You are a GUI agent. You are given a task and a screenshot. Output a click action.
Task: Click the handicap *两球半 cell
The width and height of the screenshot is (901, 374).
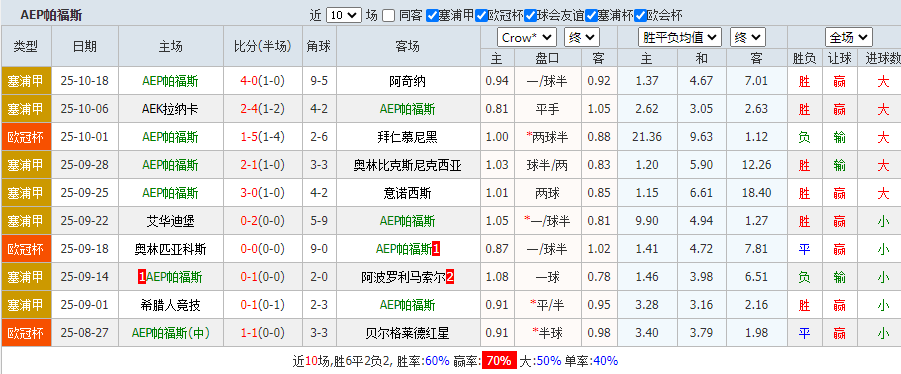[x=547, y=137]
